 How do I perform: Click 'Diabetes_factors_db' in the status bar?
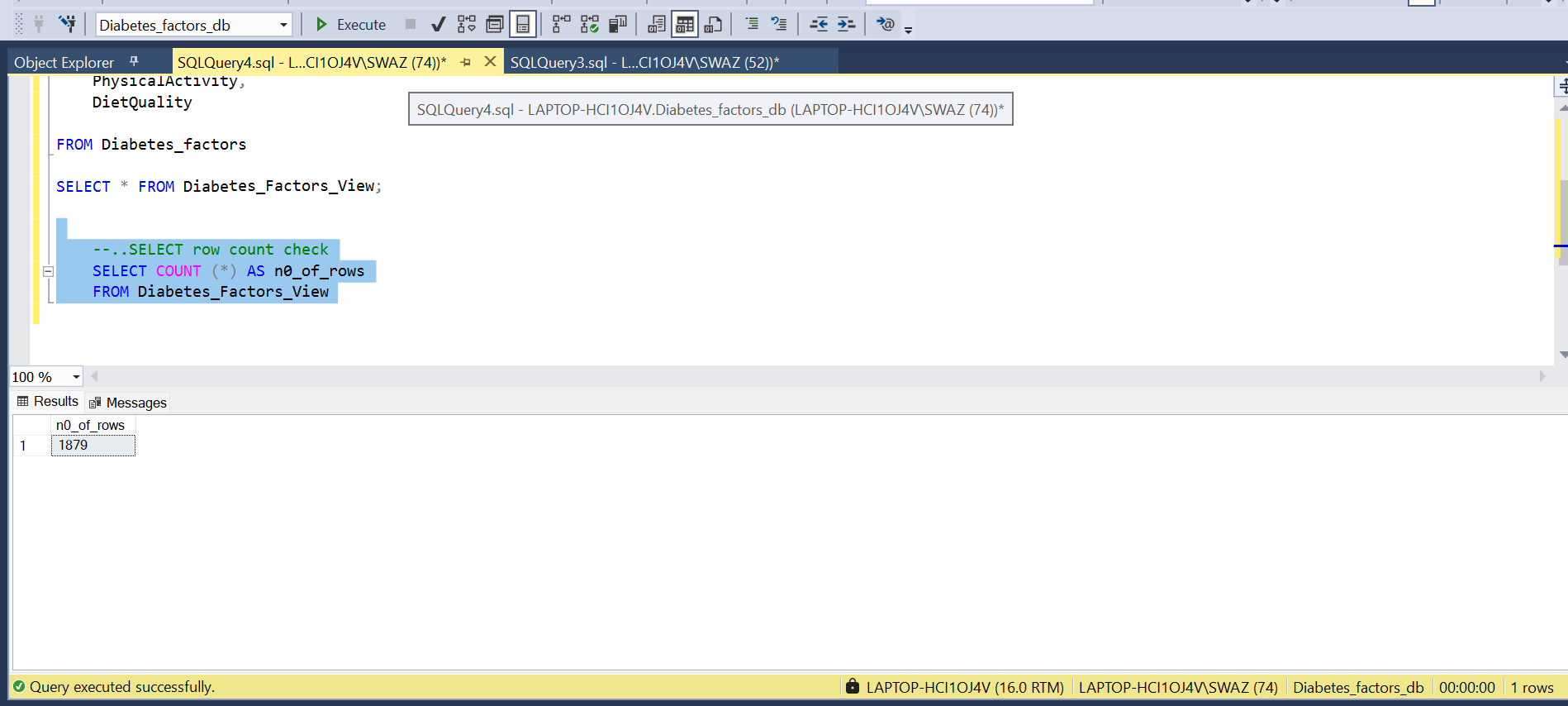coord(1358,687)
